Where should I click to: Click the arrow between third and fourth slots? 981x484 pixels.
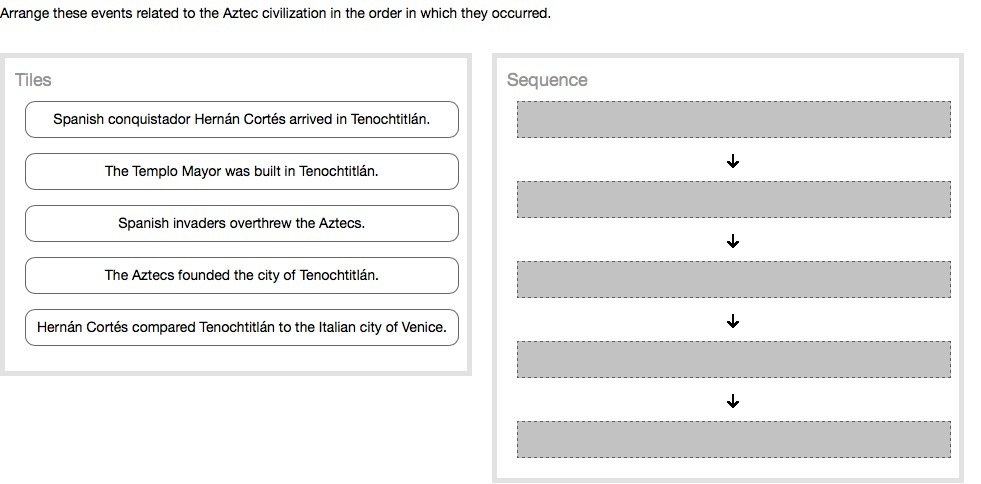tap(733, 320)
